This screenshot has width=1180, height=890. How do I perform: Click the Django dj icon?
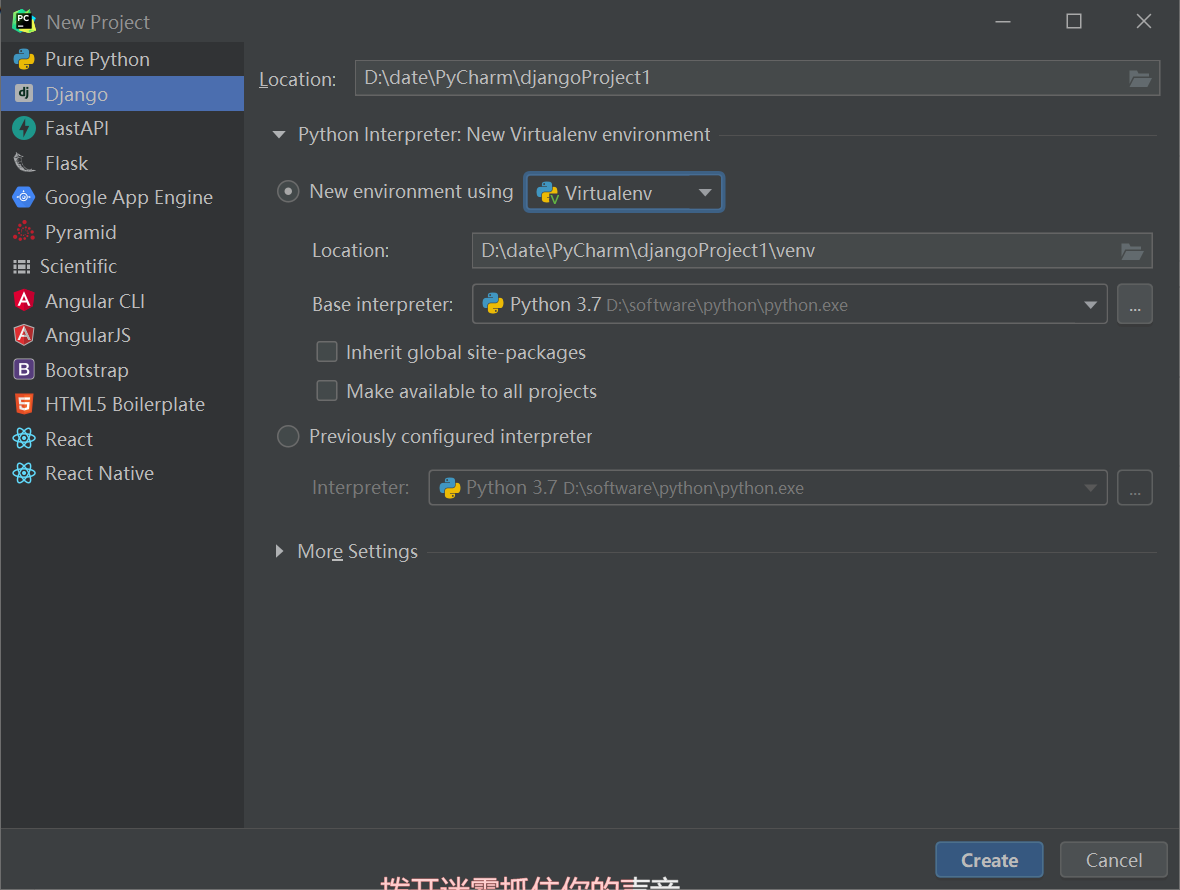point(24,93)
